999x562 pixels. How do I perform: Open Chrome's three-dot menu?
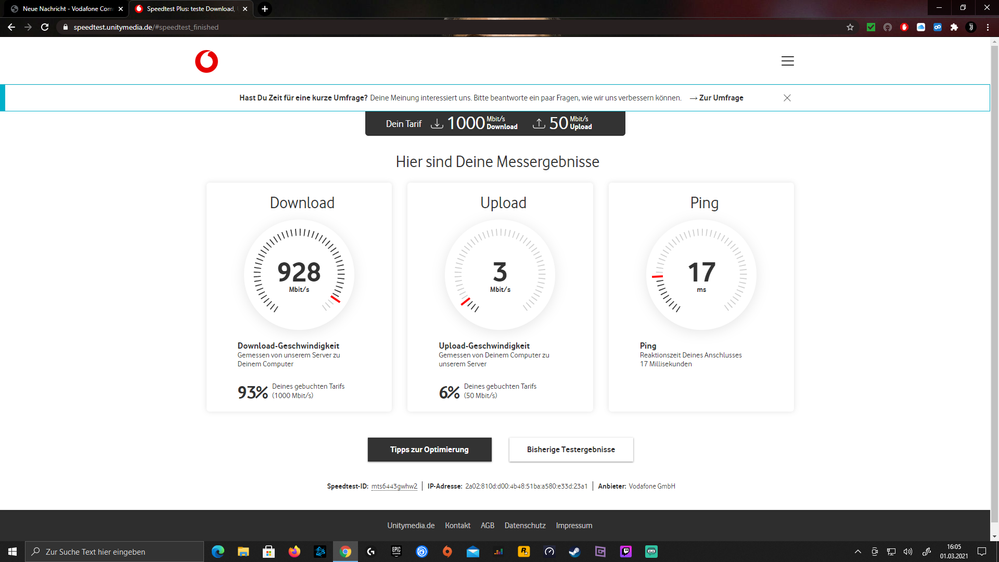[988, 27]
